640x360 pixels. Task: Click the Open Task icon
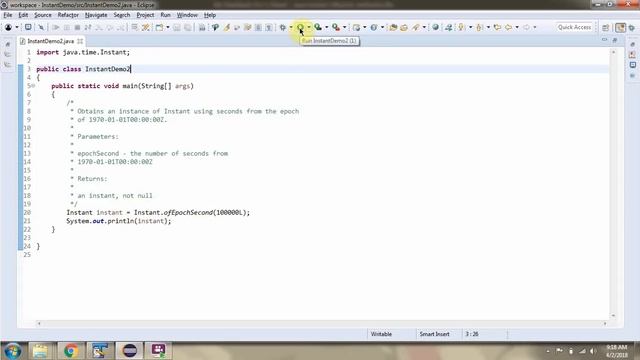[x=404, y=27]
